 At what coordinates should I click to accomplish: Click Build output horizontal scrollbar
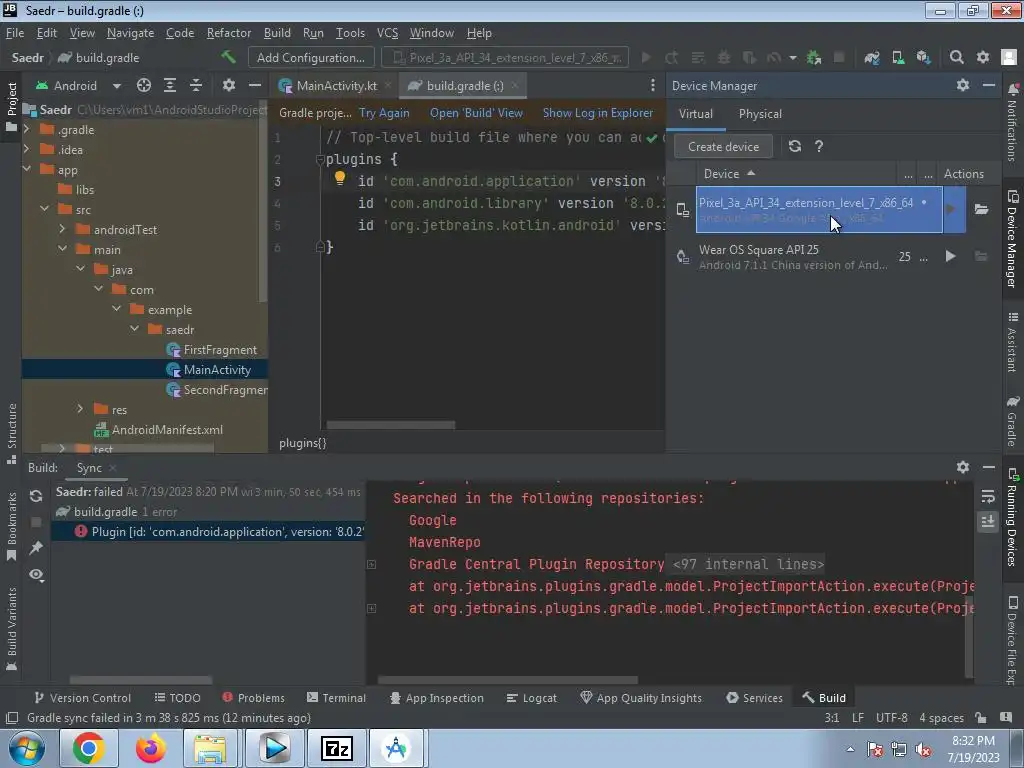click(507, 680)
